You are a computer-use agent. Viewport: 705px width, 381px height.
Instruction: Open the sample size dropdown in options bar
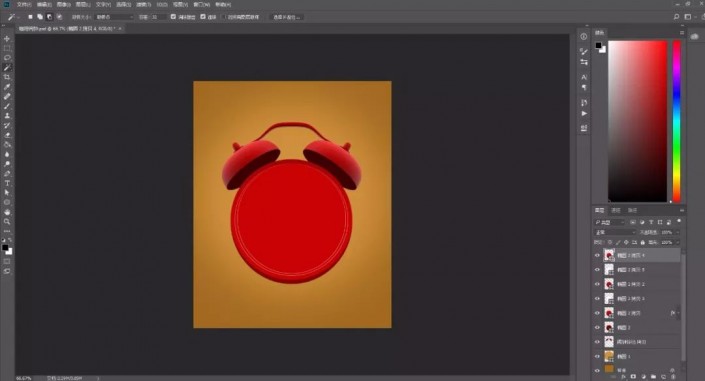click(115, 17)
